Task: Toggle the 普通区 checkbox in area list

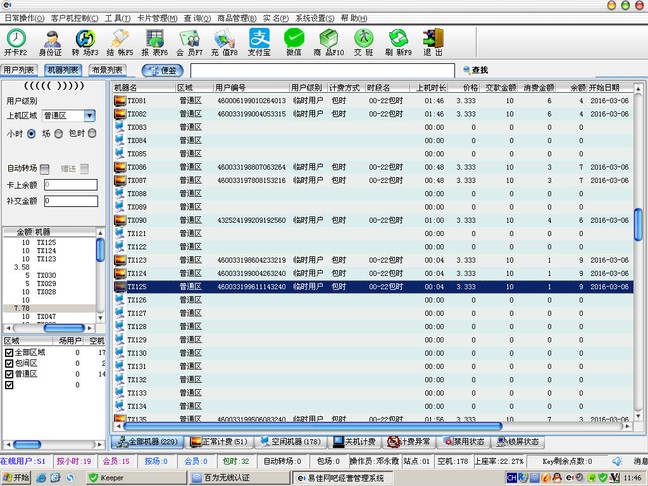Action: (9, 374)
